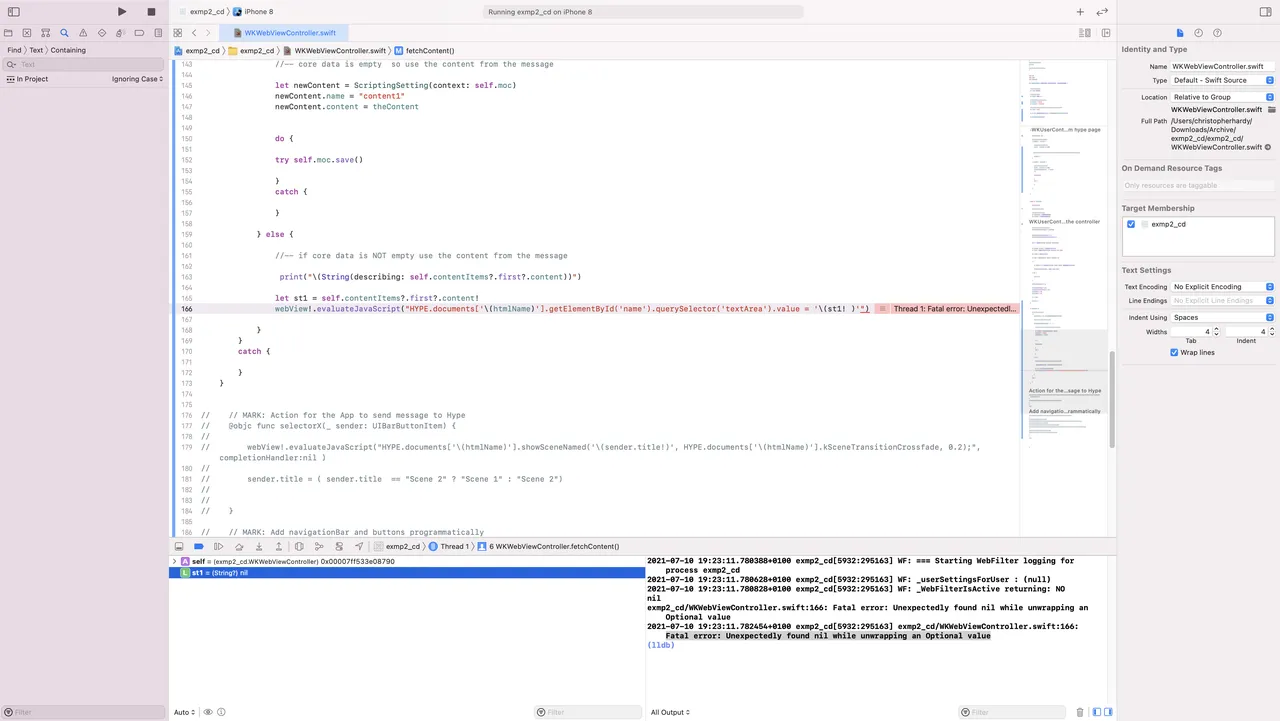Select the WKWebViewController.swift editor tab

tap(284, 33)
